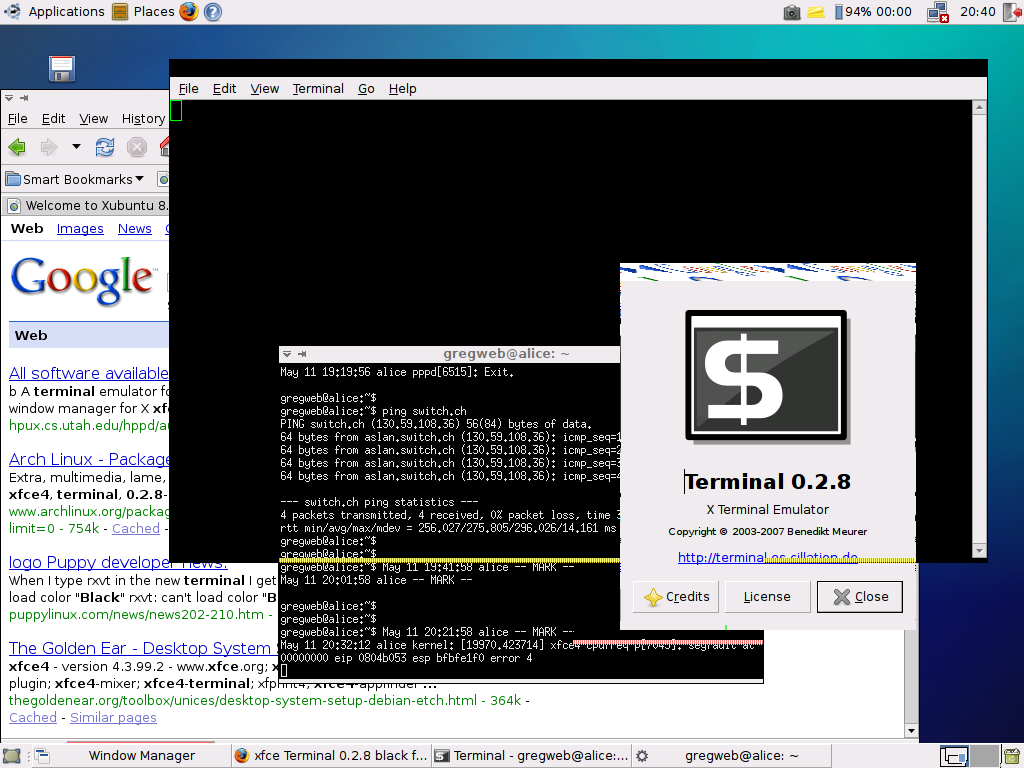Screen dimensions: 1024x768
Task: Click the green back arrow in browser
Action: tap(17, 147)
